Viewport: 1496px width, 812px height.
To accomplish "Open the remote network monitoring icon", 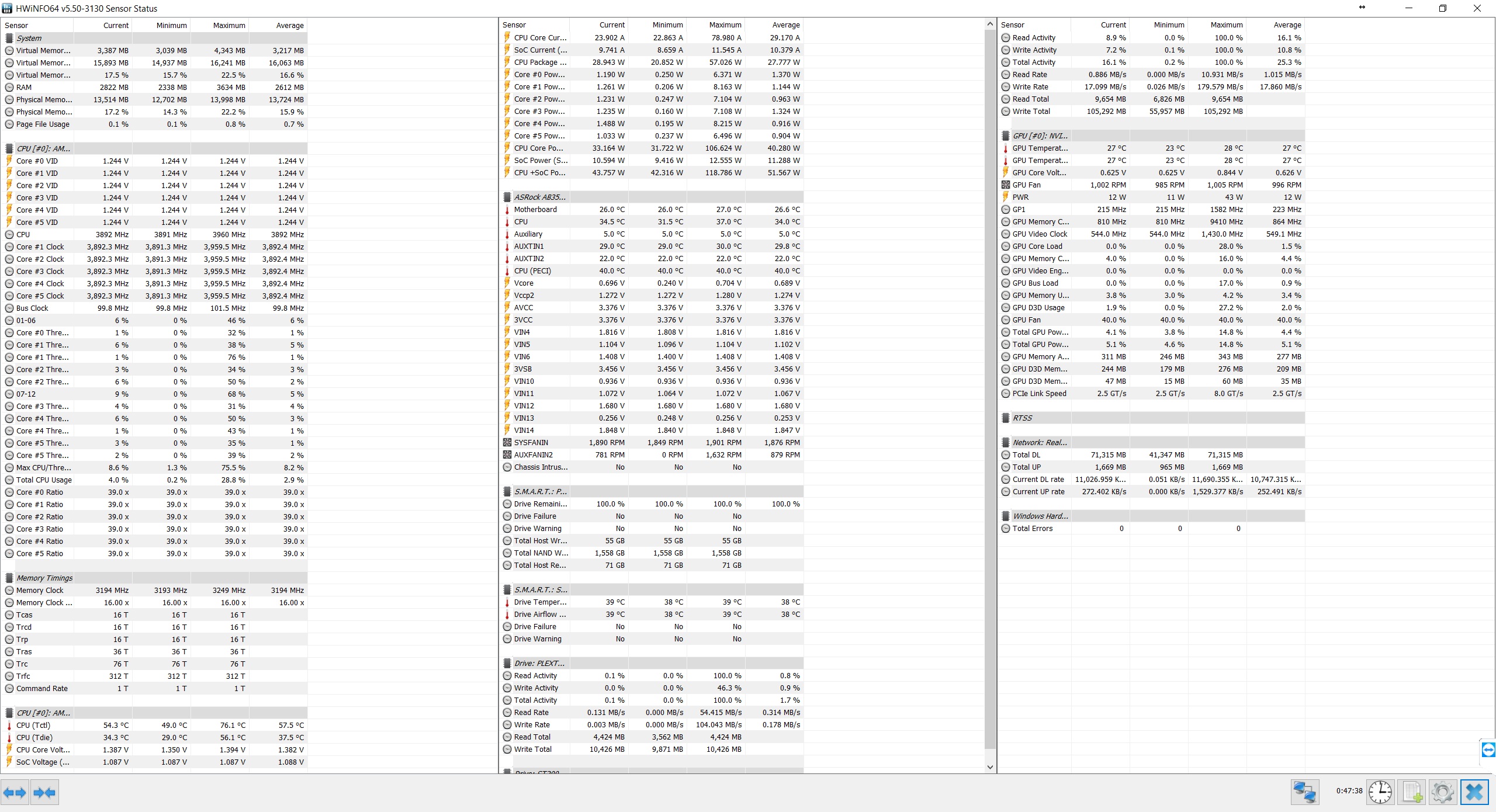I will (x=1304, y=792).
